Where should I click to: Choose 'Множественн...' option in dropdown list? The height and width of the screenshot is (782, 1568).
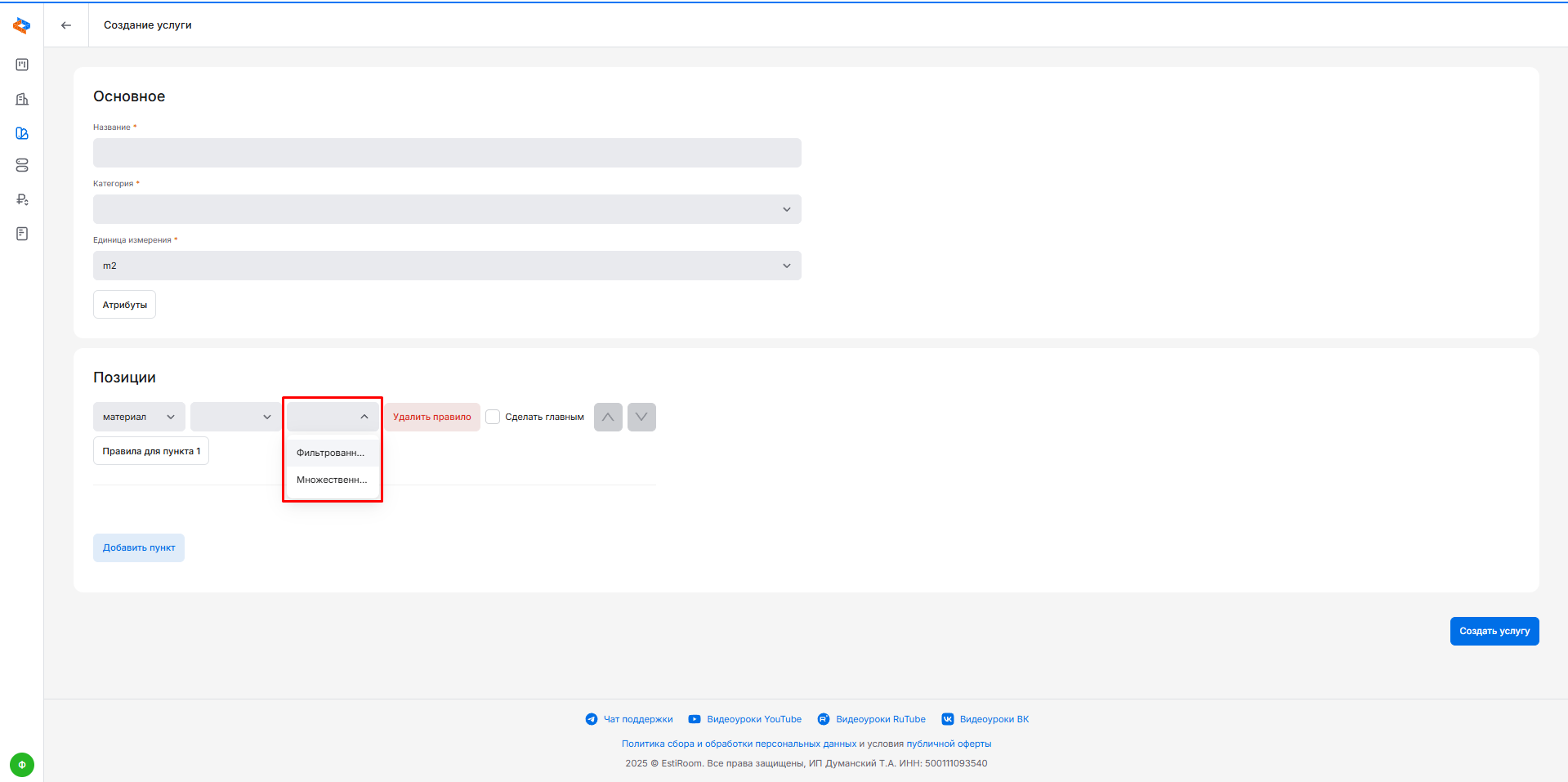coord(331,480)
